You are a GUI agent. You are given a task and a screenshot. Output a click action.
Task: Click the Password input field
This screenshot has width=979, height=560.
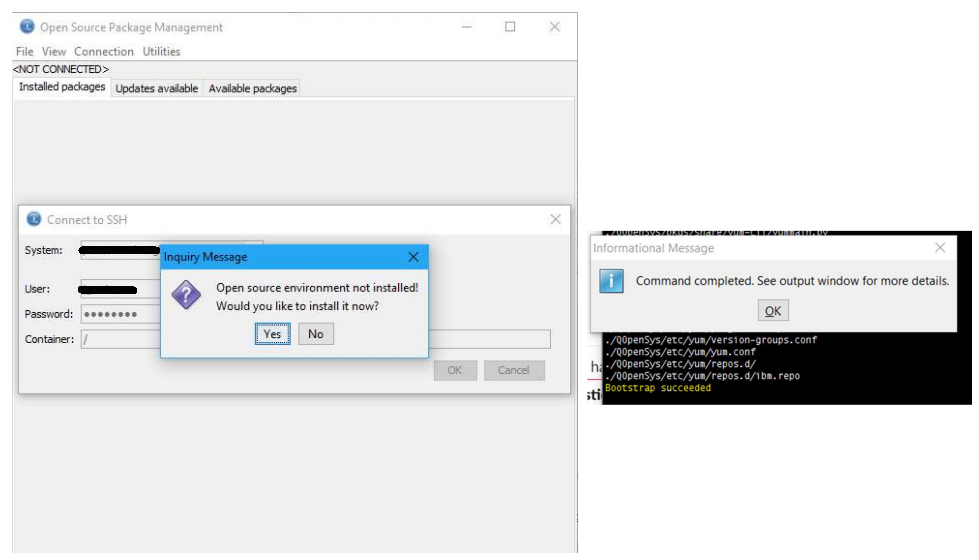click(x=120, y=314)
